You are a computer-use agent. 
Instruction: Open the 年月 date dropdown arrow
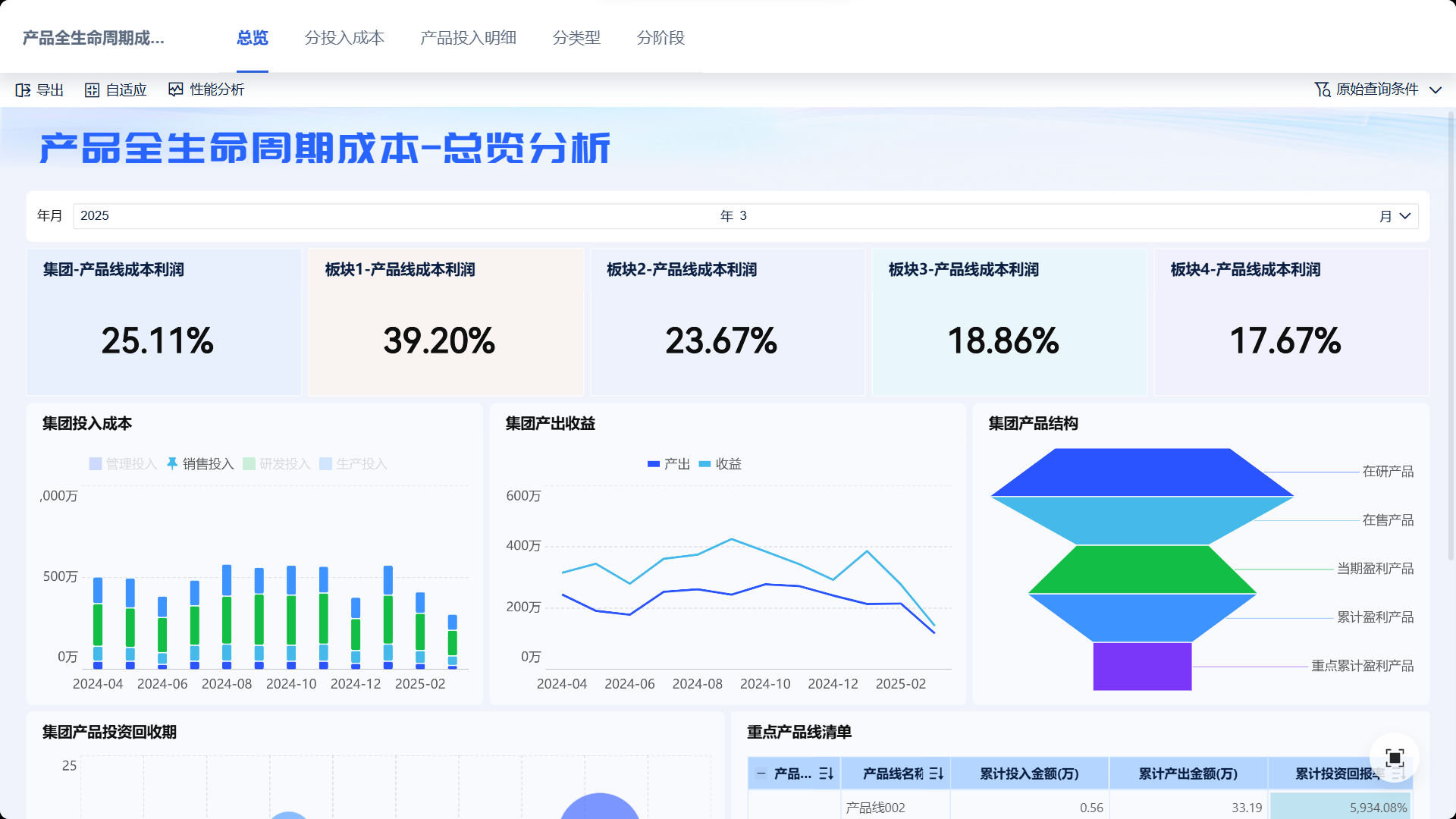[1405, 216]
